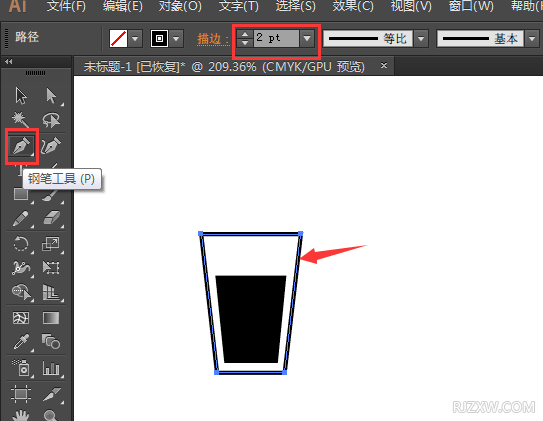Select the Rotate tool

click(21, 244)
